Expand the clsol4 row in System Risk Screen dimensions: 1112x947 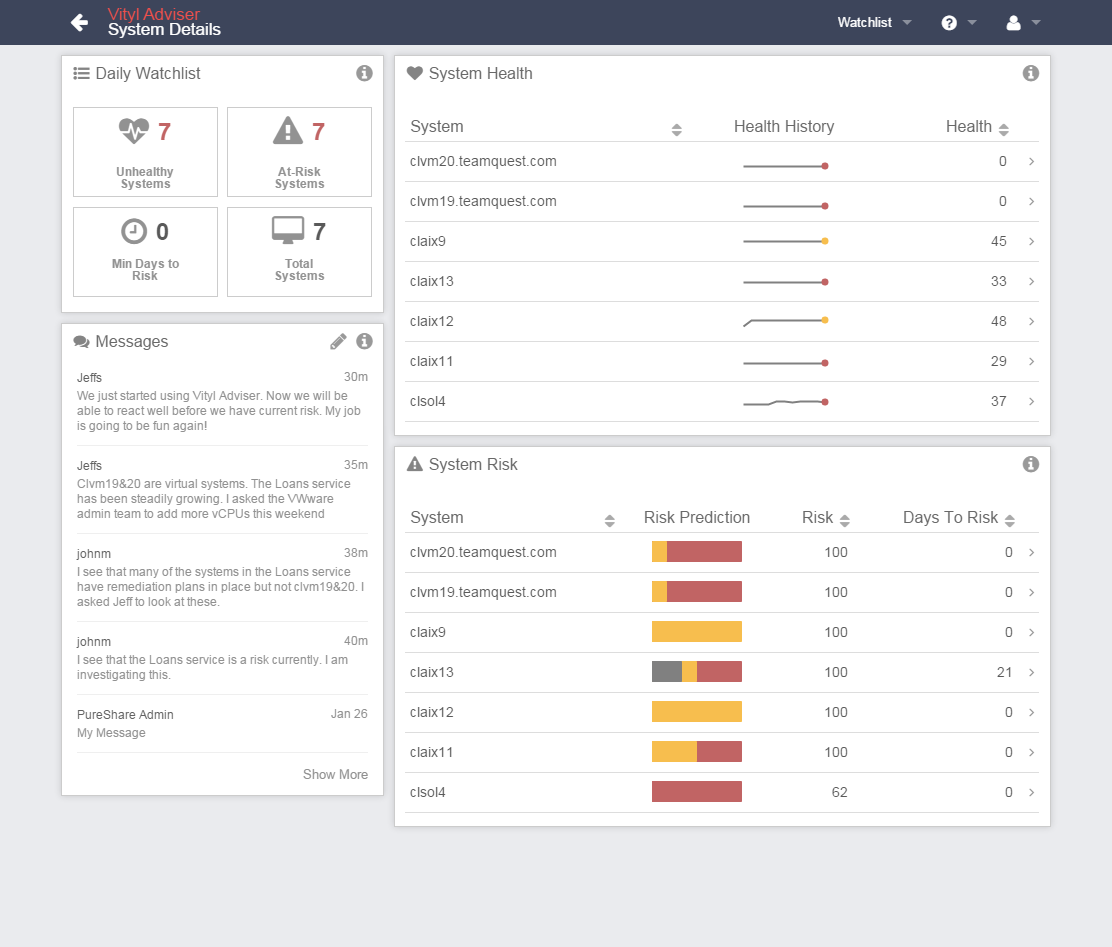1031,792
